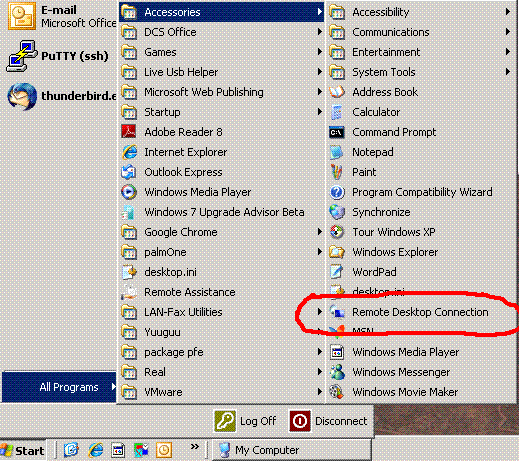
Task: Open Address Book via its icon
Action: [337, 92]
